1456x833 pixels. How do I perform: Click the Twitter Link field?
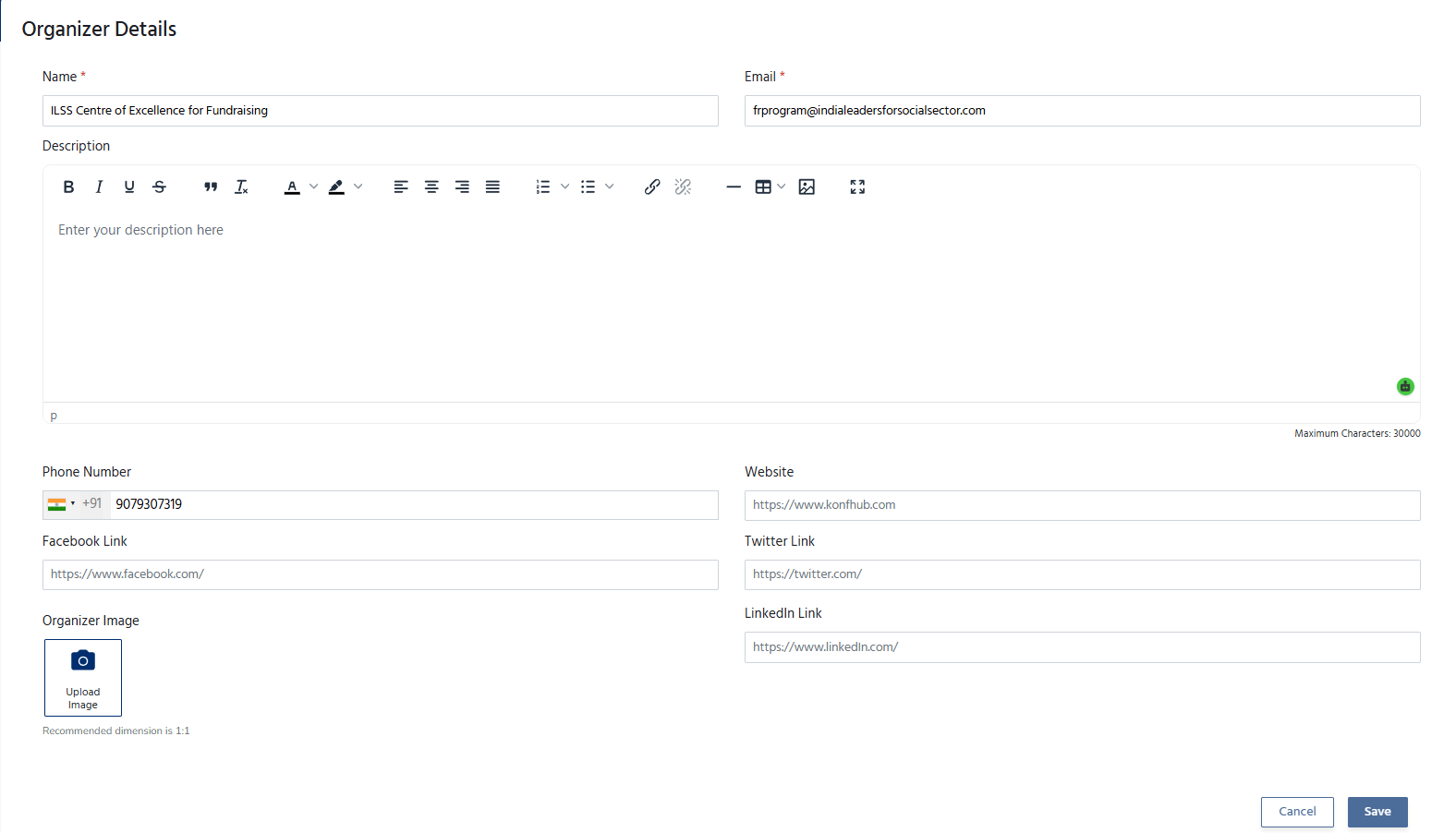(1083, 574)
